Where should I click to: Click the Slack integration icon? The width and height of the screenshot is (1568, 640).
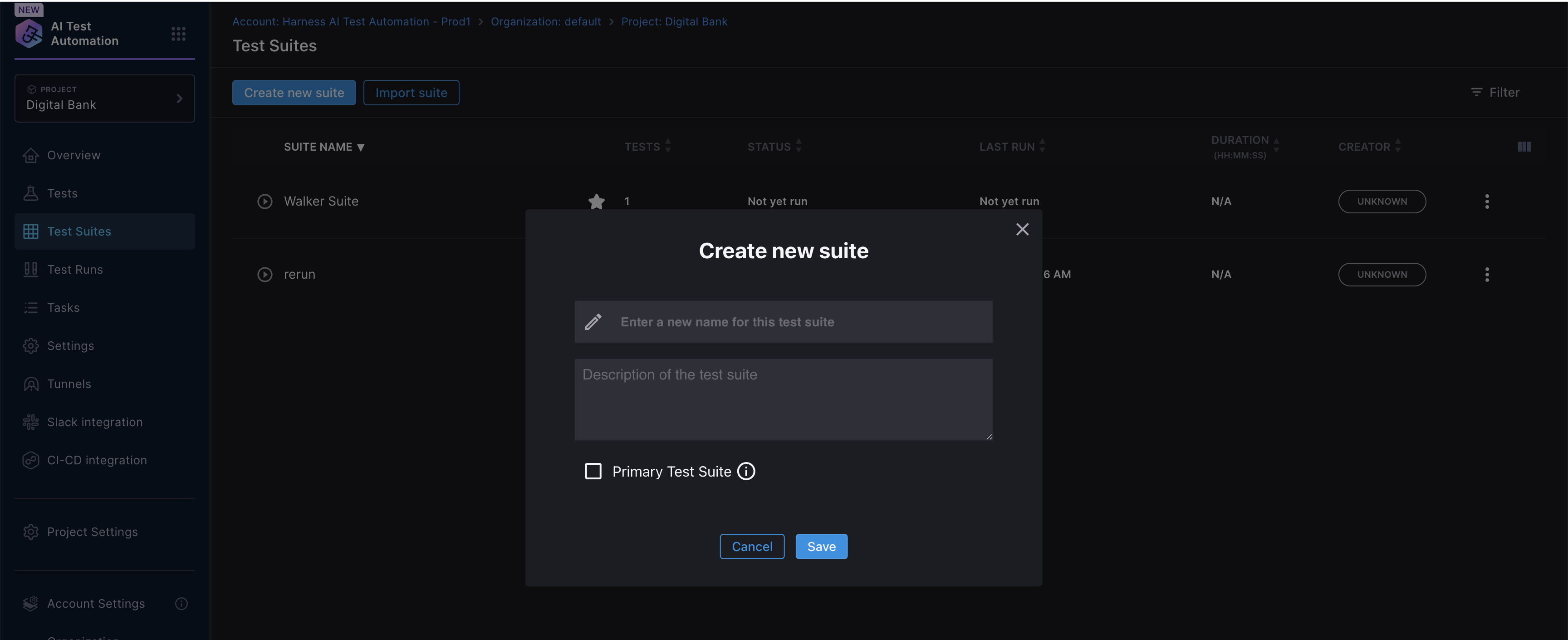pos(31,421)
